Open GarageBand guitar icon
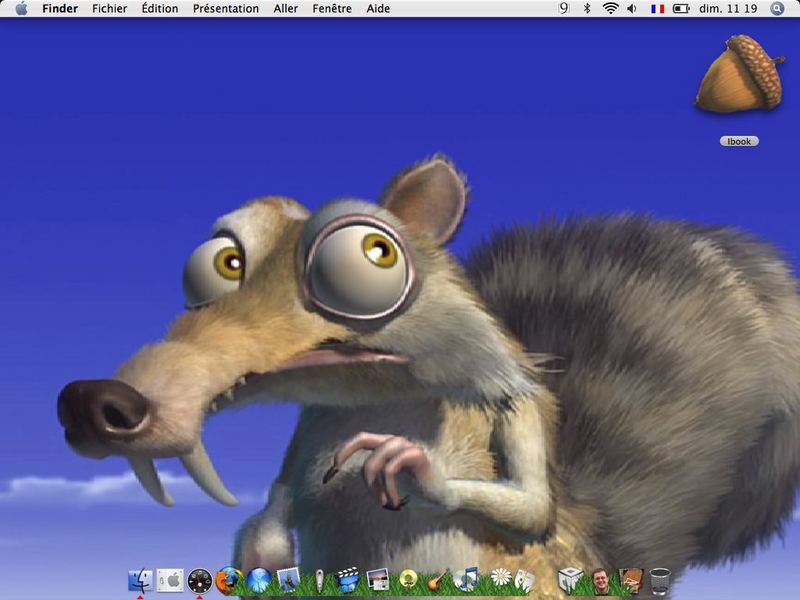The width and height of the screenshot is (800, 600). (x=437, y=579)
